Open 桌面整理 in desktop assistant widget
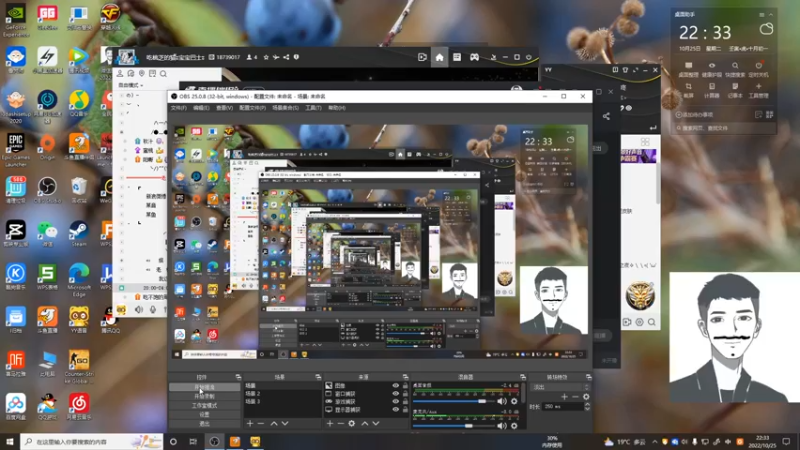The image size is (800, 450). (688, 69)
